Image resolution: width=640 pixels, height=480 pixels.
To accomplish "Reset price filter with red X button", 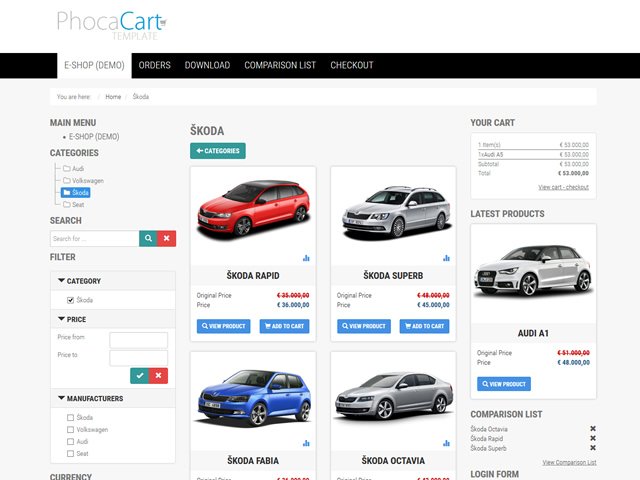I will [x=158, y=376].
